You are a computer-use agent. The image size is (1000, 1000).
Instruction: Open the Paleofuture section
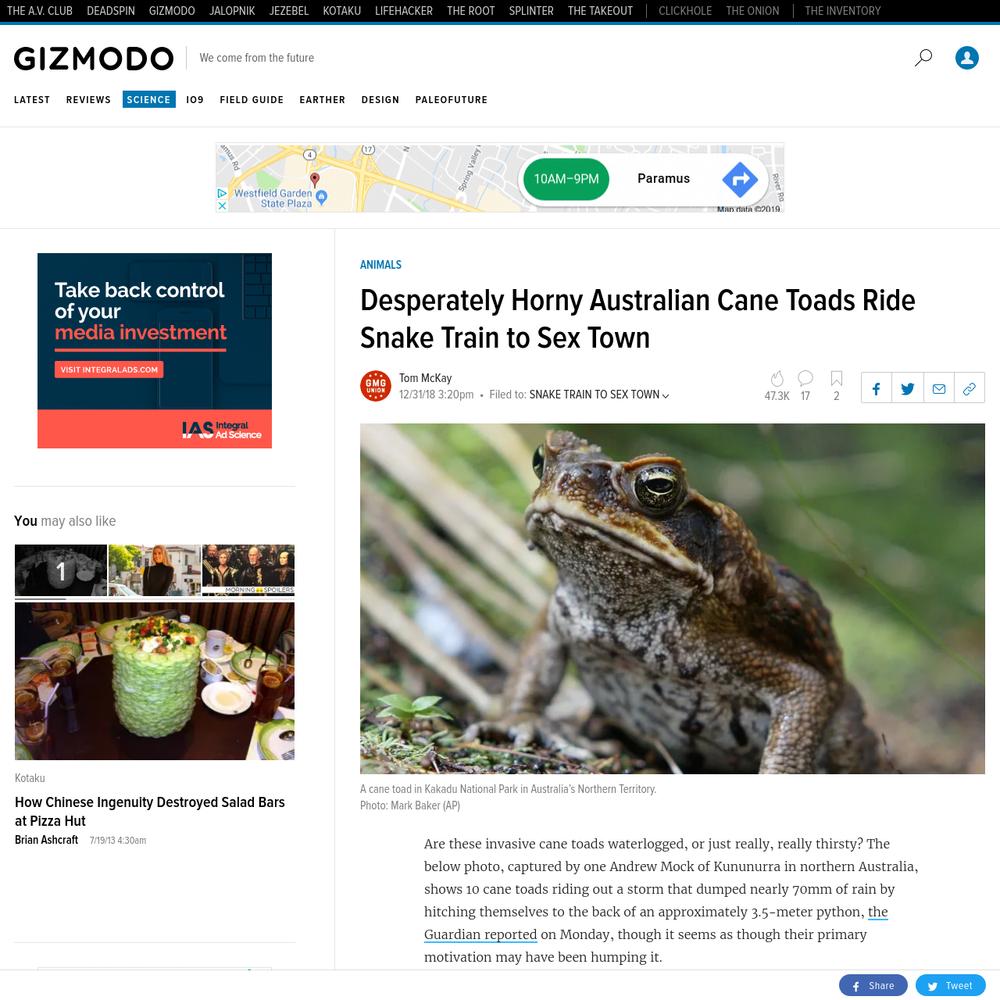(x=451, y=99)
